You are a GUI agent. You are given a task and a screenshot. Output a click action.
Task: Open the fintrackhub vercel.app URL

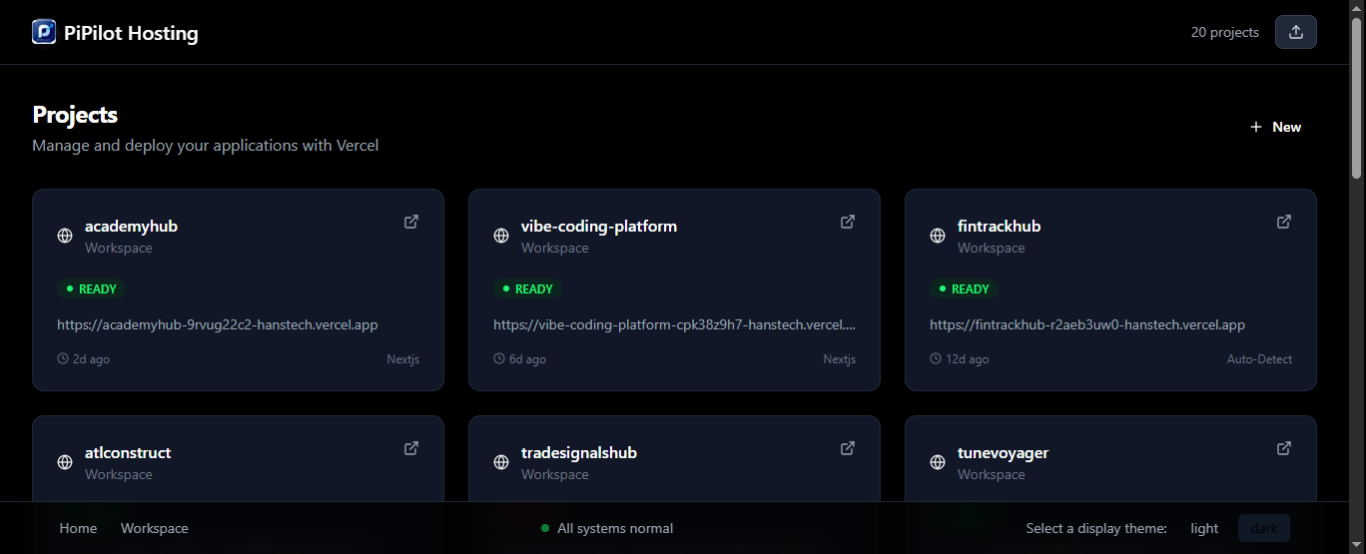[x=1087, y=325]
